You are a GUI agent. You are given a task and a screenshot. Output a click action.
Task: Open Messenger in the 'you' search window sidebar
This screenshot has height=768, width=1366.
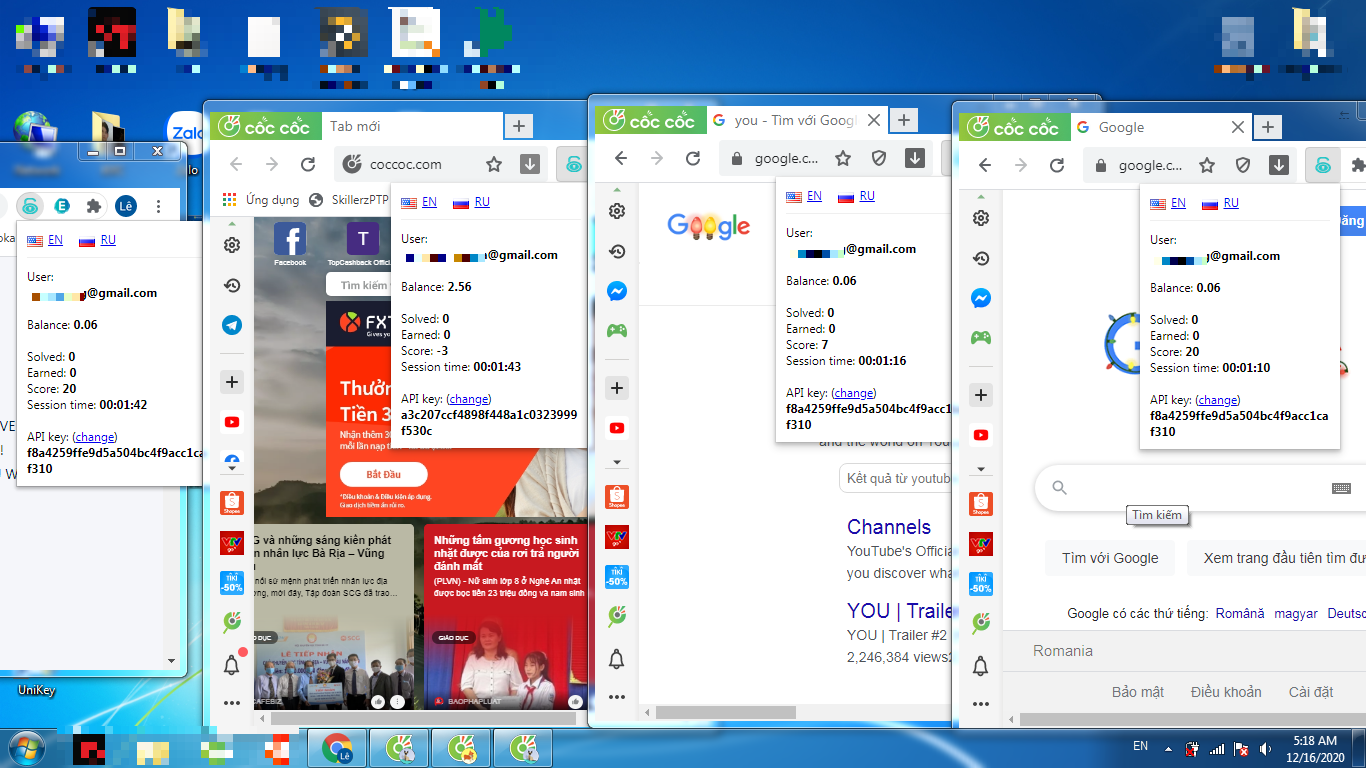[617, 291]
